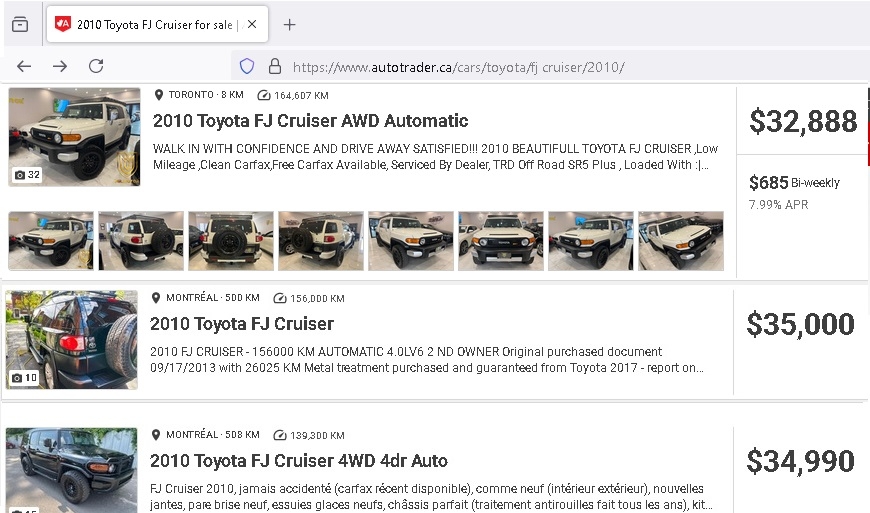Select the fifth strip thumbnail in Toronto listing

[x=411, y=241]
